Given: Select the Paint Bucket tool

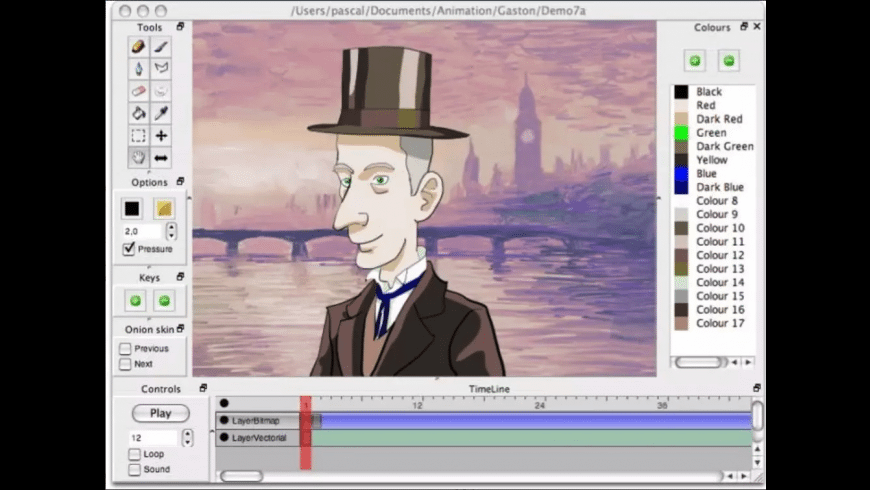Looking at the screenshot, I should [x=139, y=113].
